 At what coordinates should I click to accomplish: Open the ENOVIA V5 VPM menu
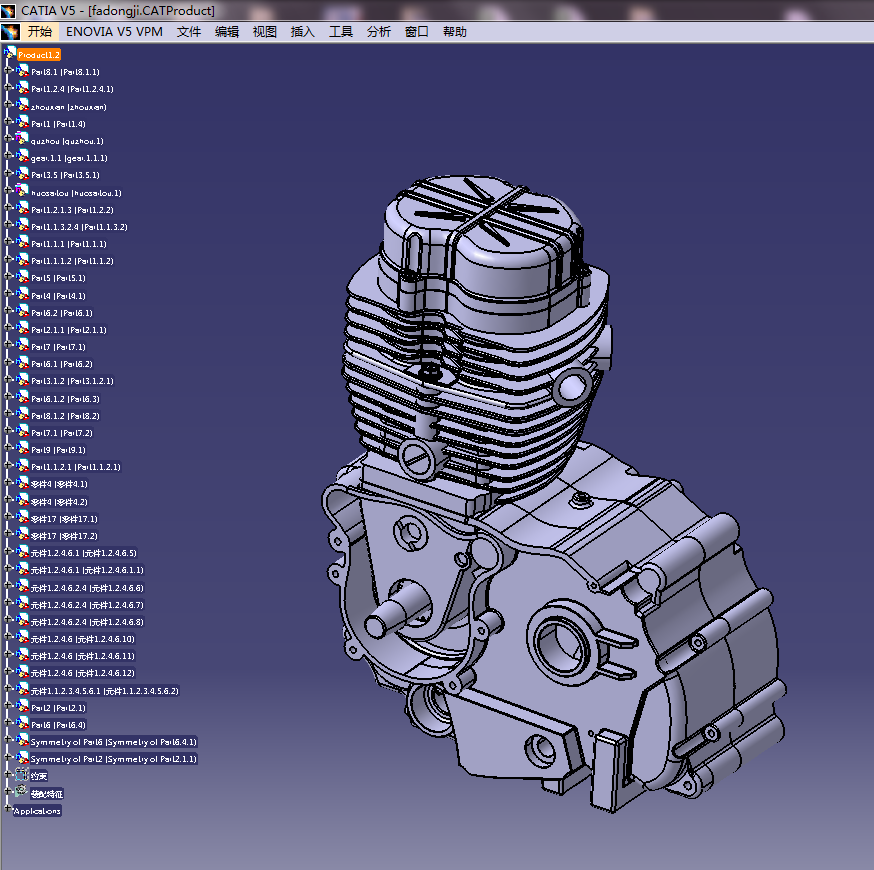coord(114,32)
